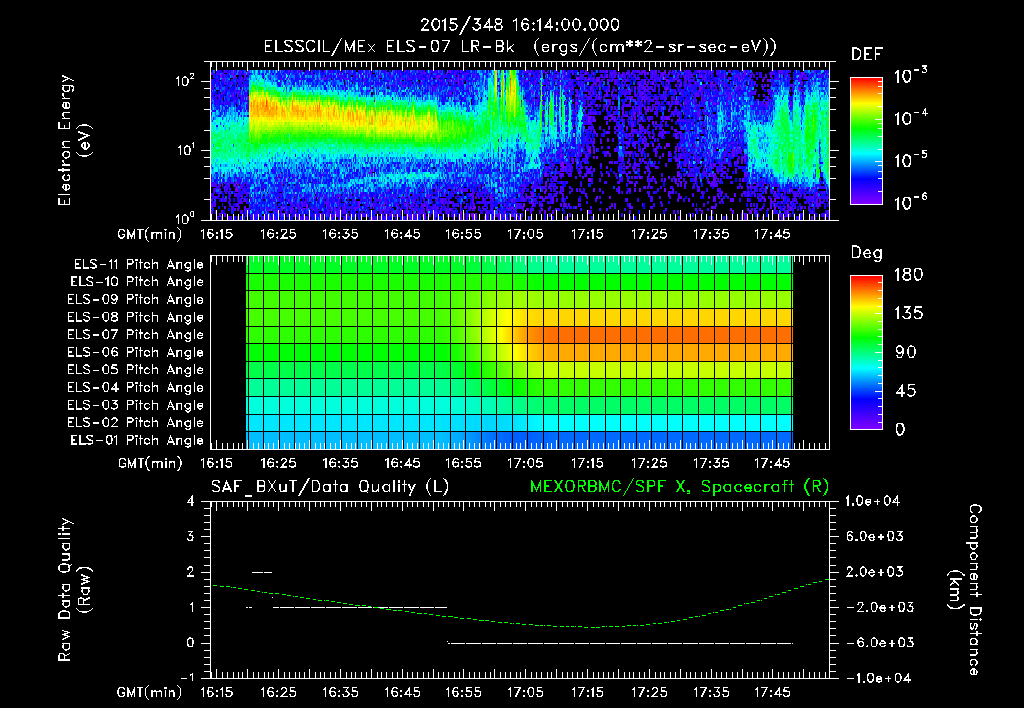1024x708 pixels.
Task: Click the ELS-04 Pitch Angle row label
Action: click(x=136, y=388)
